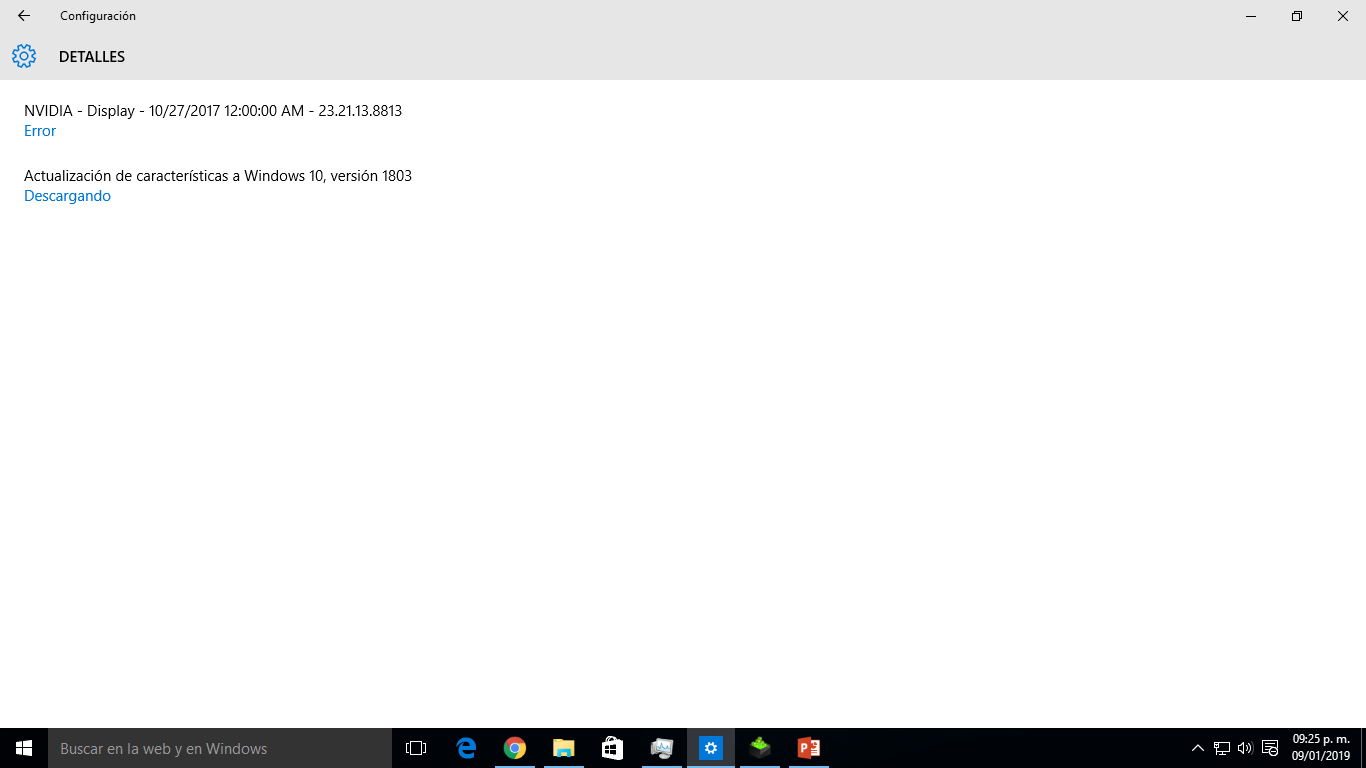The height and width of the screenshot is (768, 1366).
Task: Select the Windows 10 versión 1803 update text
Action: [x=218, y=176]
